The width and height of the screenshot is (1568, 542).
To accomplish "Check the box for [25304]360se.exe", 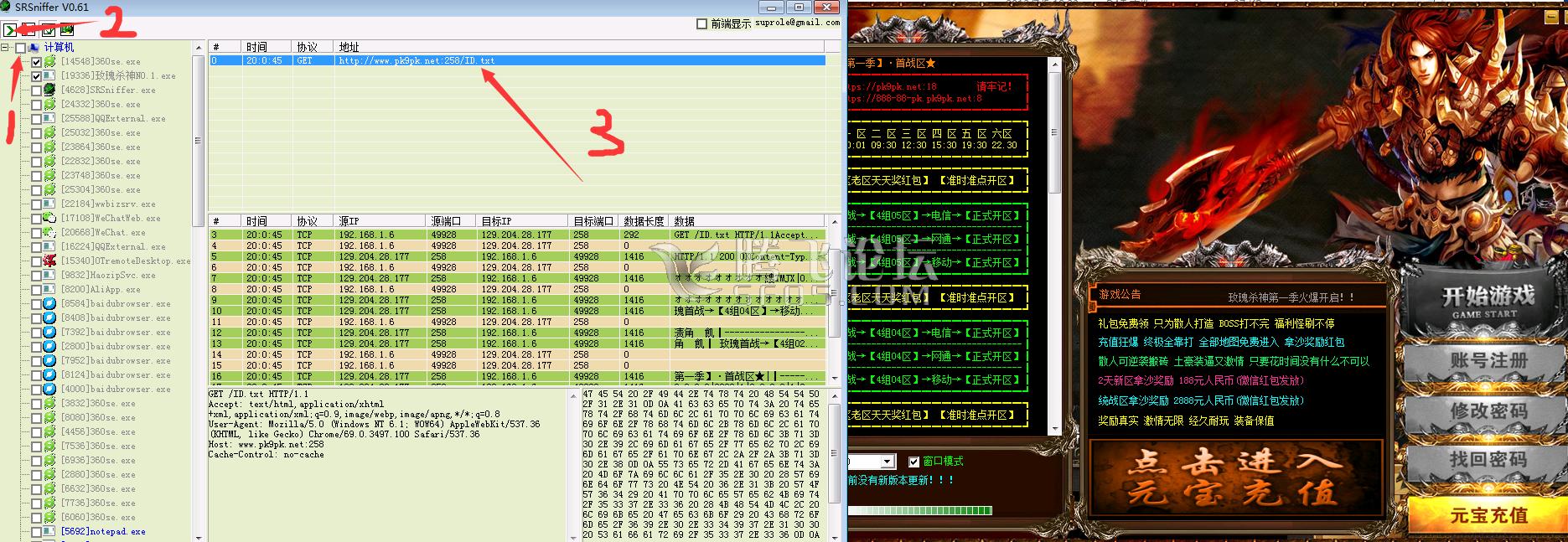I will pyautogui.click(x=36, y=190).
